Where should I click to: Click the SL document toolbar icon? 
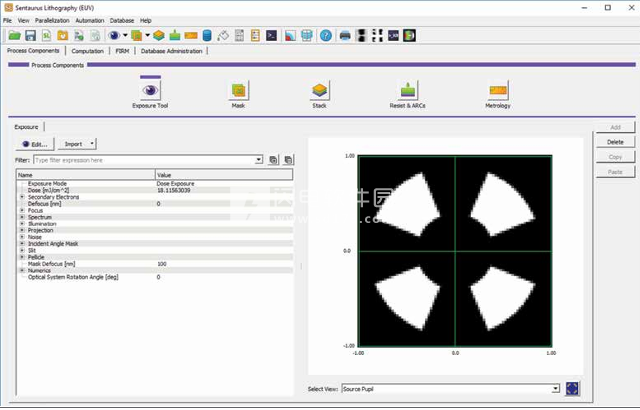pos(47,36)
